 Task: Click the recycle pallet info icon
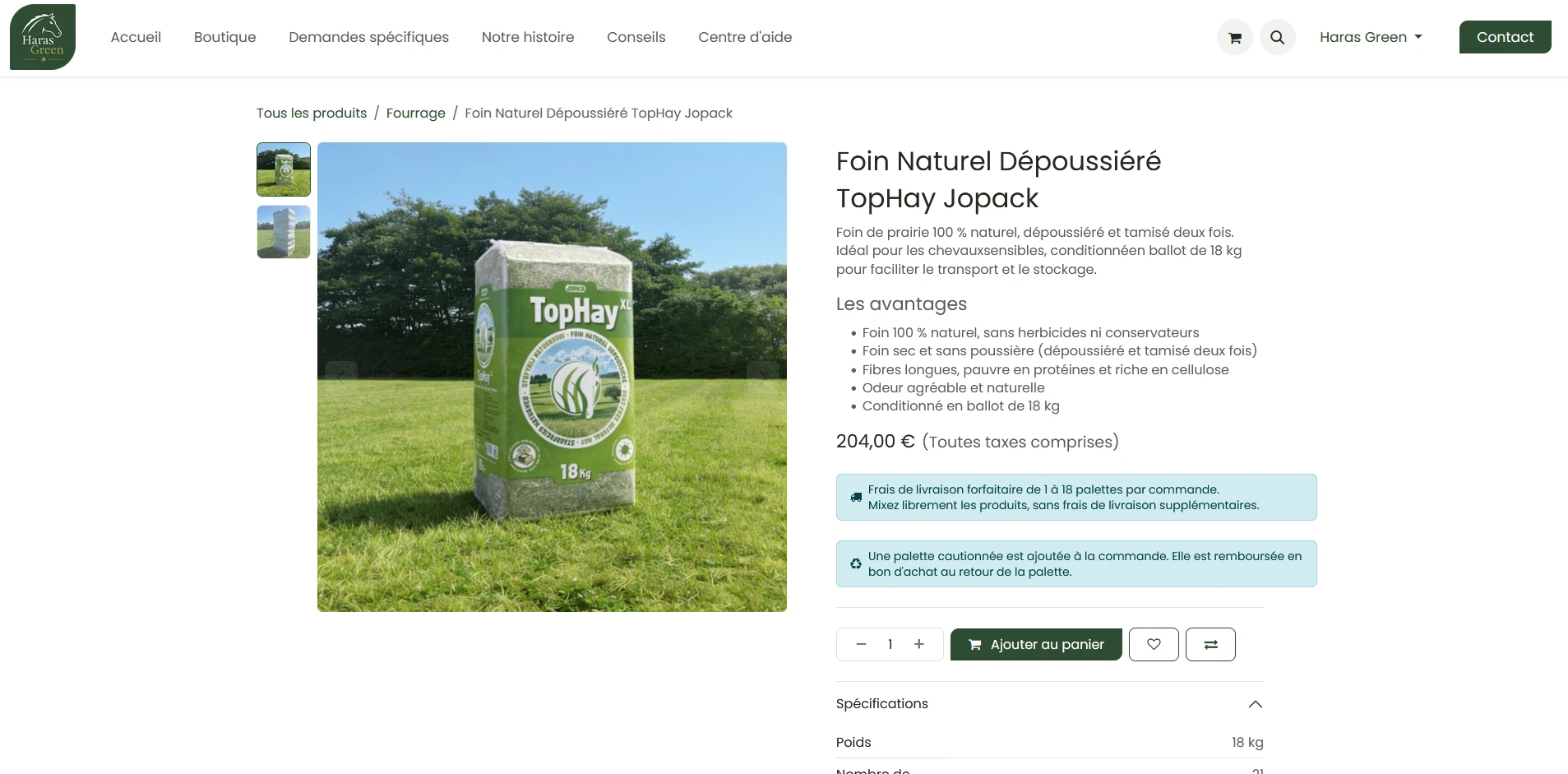pos(856,563)
